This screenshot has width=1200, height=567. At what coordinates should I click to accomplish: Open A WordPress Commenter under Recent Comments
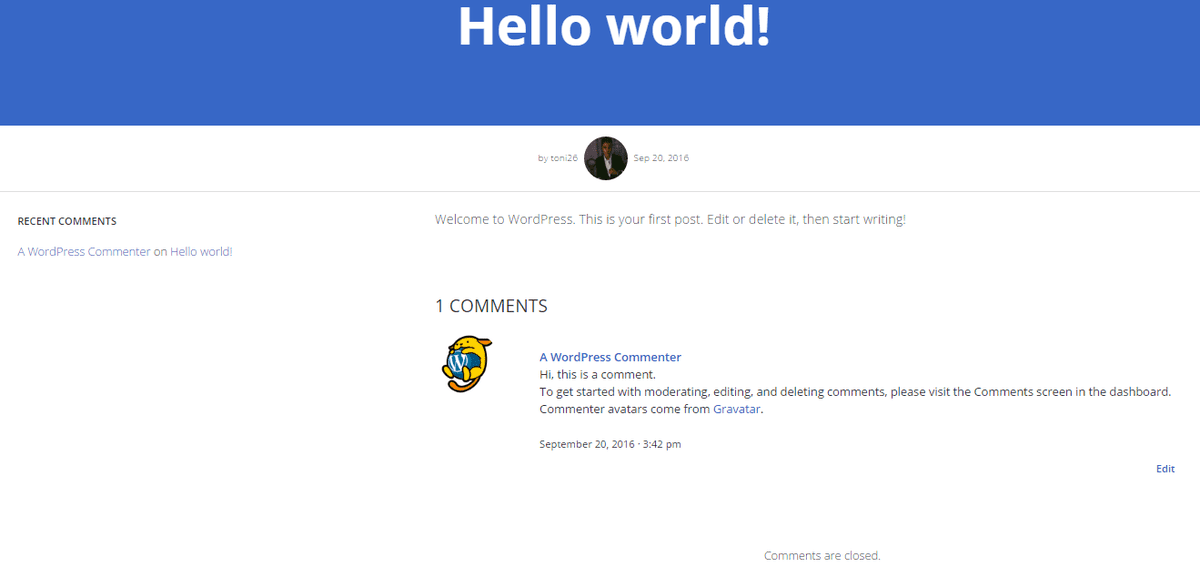(x=84, y=252)
